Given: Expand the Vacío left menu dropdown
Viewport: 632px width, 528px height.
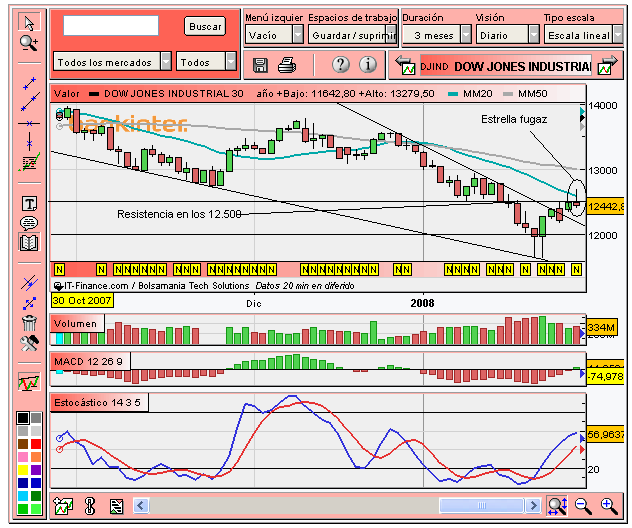Looking at the screenshot, I should coord(274,35).
